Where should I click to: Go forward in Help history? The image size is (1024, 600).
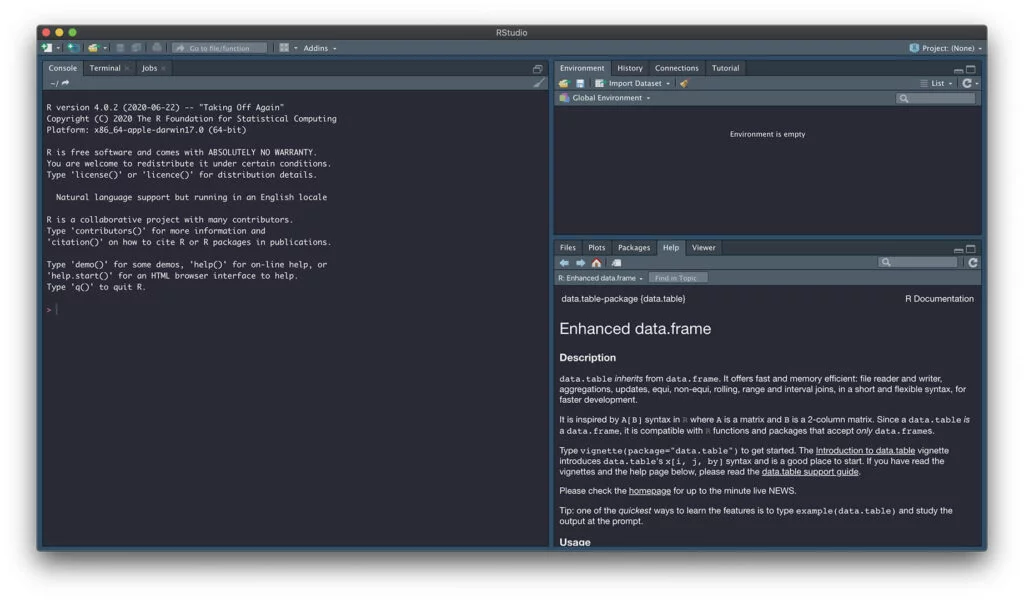tap(581, 263)
